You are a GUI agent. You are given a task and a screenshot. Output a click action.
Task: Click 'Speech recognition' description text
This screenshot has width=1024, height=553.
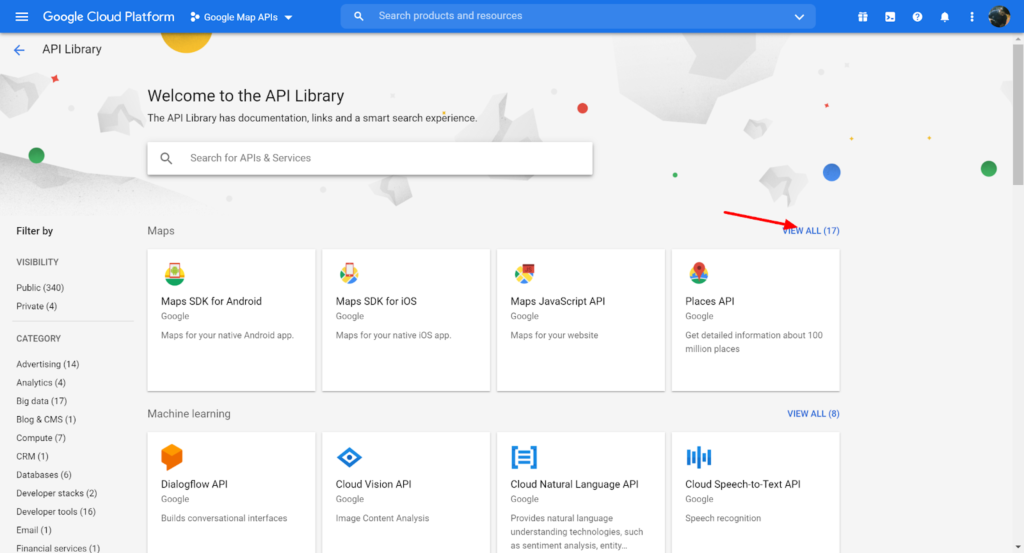723,518
